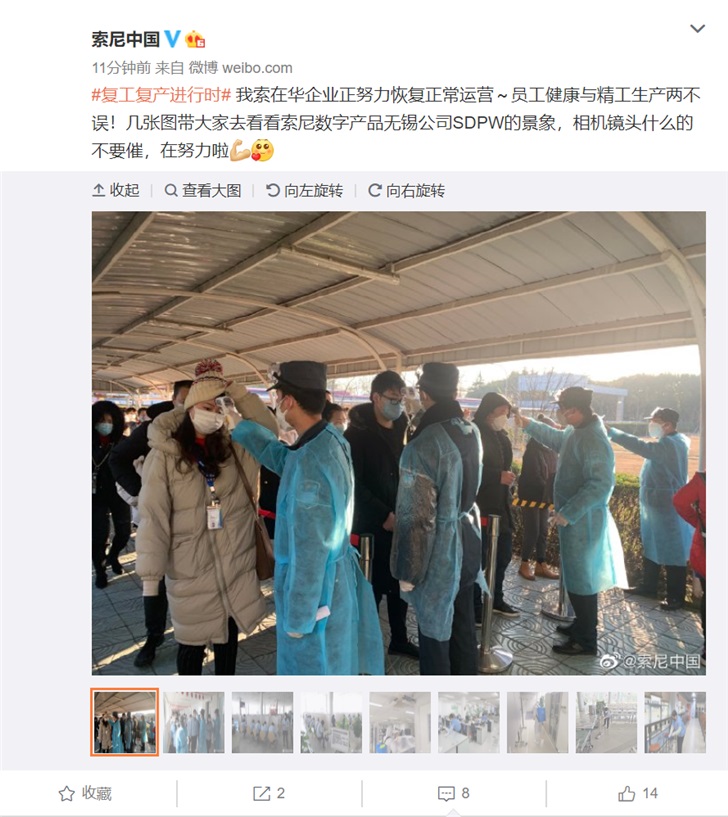
Task: Click the blue verified V badge
Action: pyautogui.click(x=172, y=39)
